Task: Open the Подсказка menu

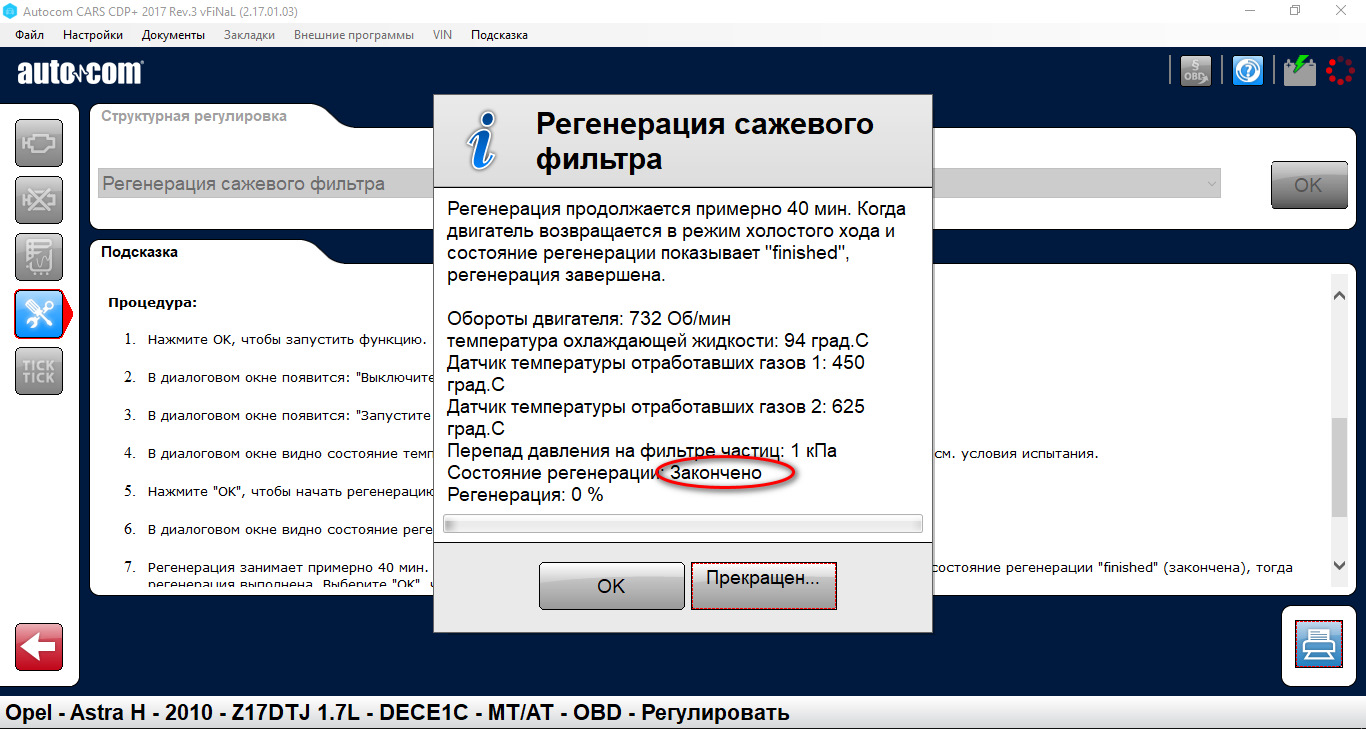Action: click(499, 35)
